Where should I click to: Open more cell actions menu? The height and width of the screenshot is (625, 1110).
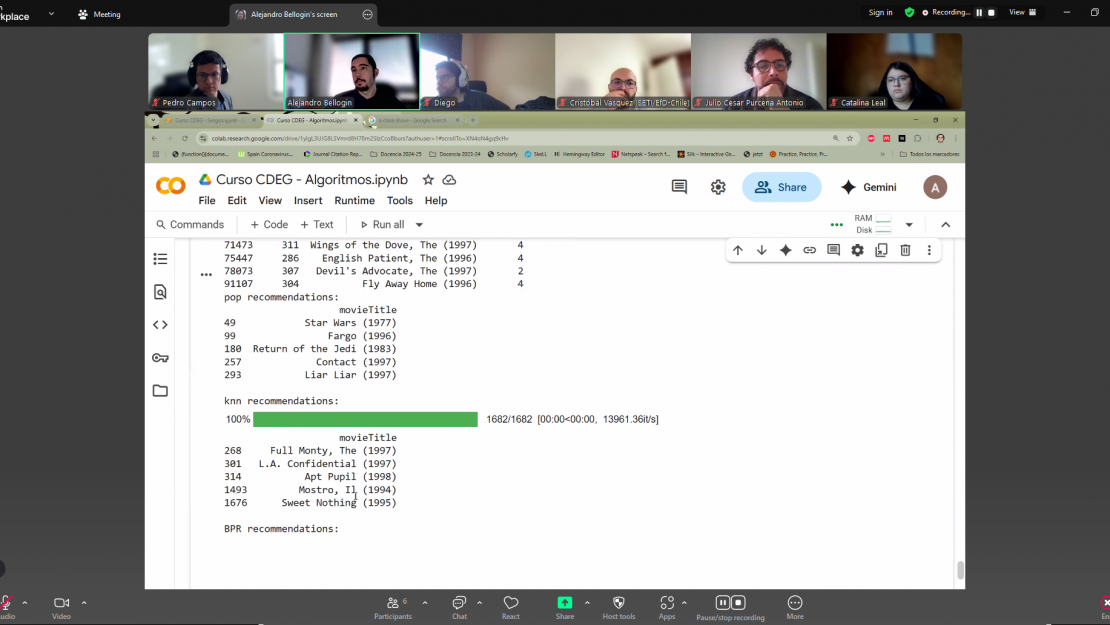tap(929, 250)
